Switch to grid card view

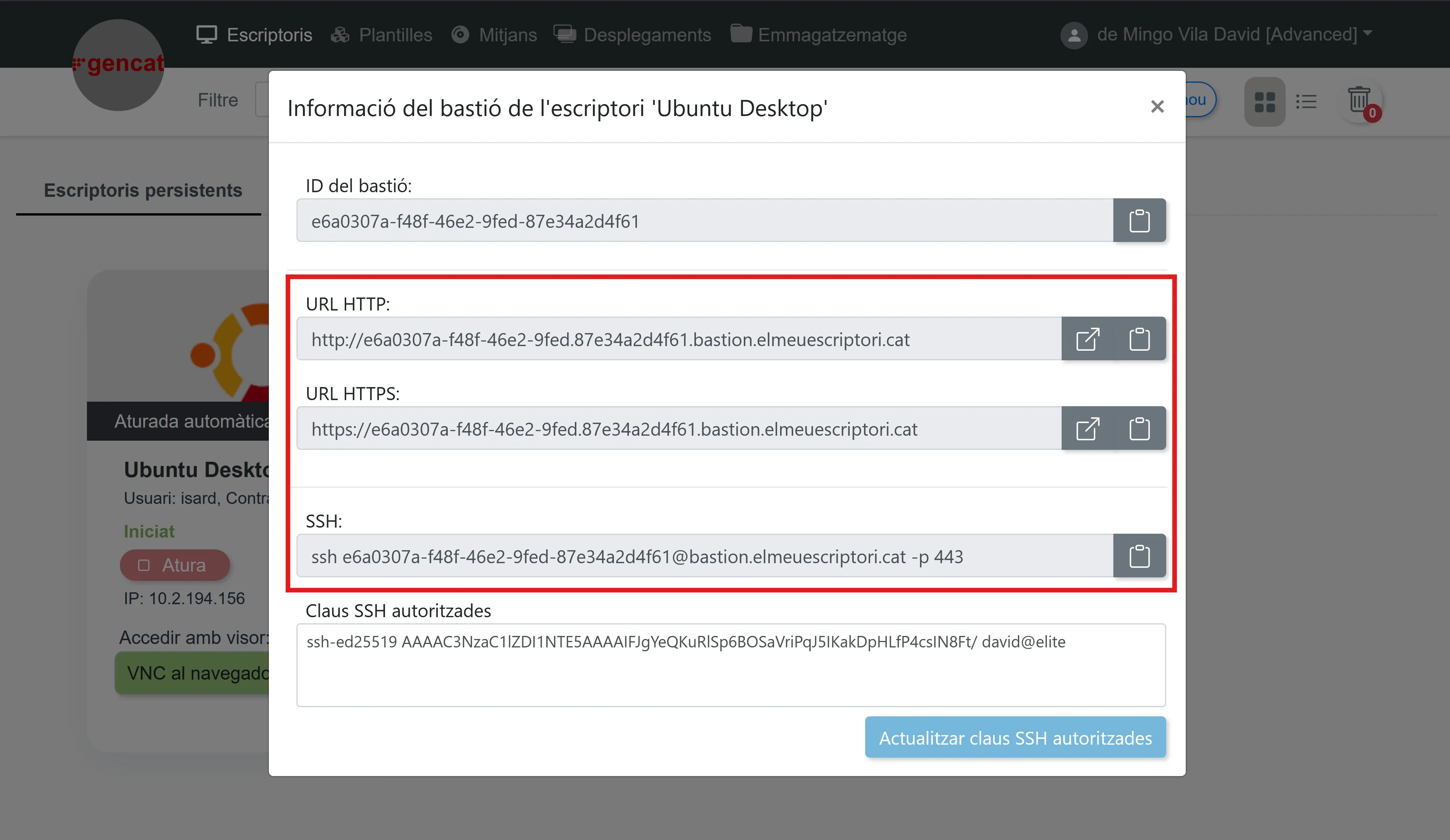(x=1264, y=102)
